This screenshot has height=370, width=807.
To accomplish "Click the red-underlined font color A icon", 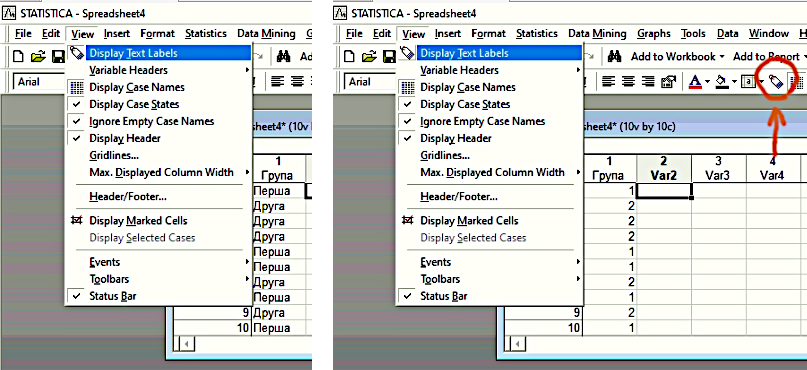I will (695, 81).
